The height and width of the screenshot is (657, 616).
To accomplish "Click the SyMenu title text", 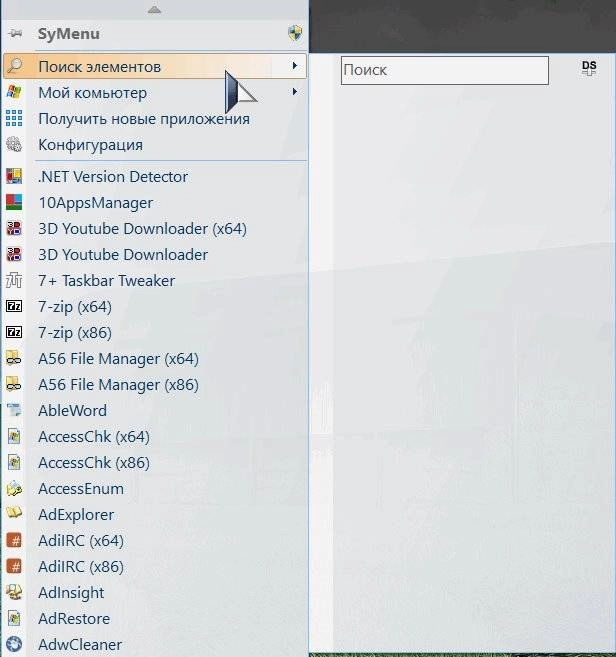I will click(x=69, y=34).
